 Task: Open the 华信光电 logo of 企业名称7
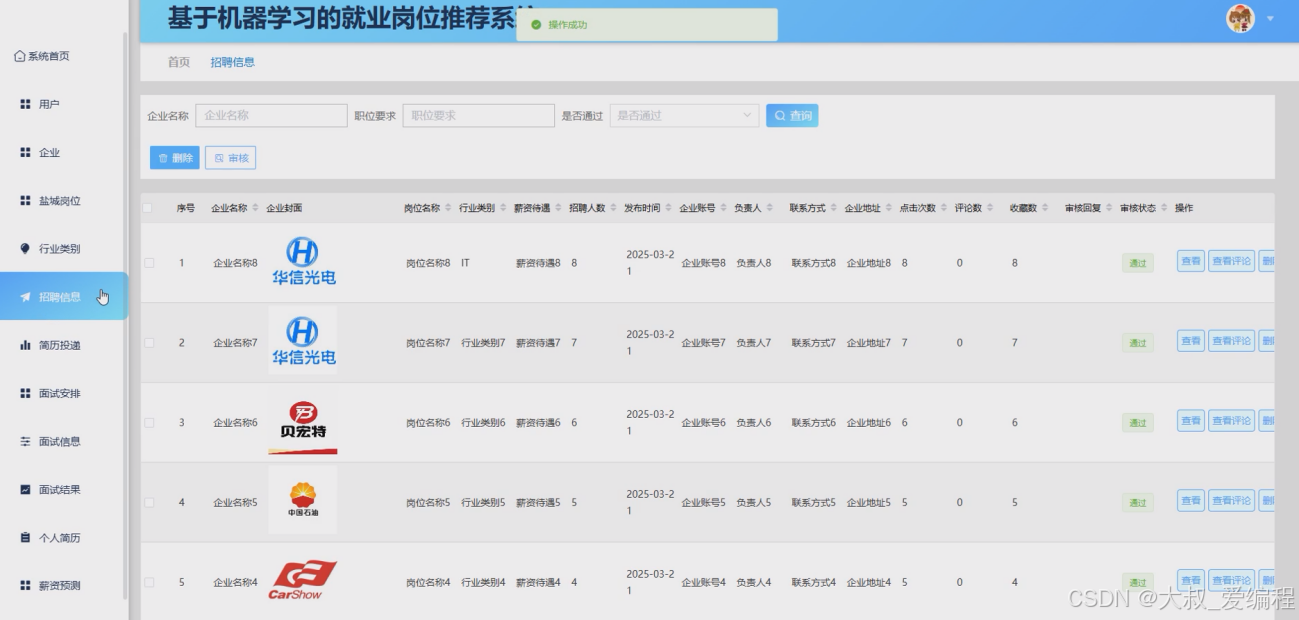(303, 341)
